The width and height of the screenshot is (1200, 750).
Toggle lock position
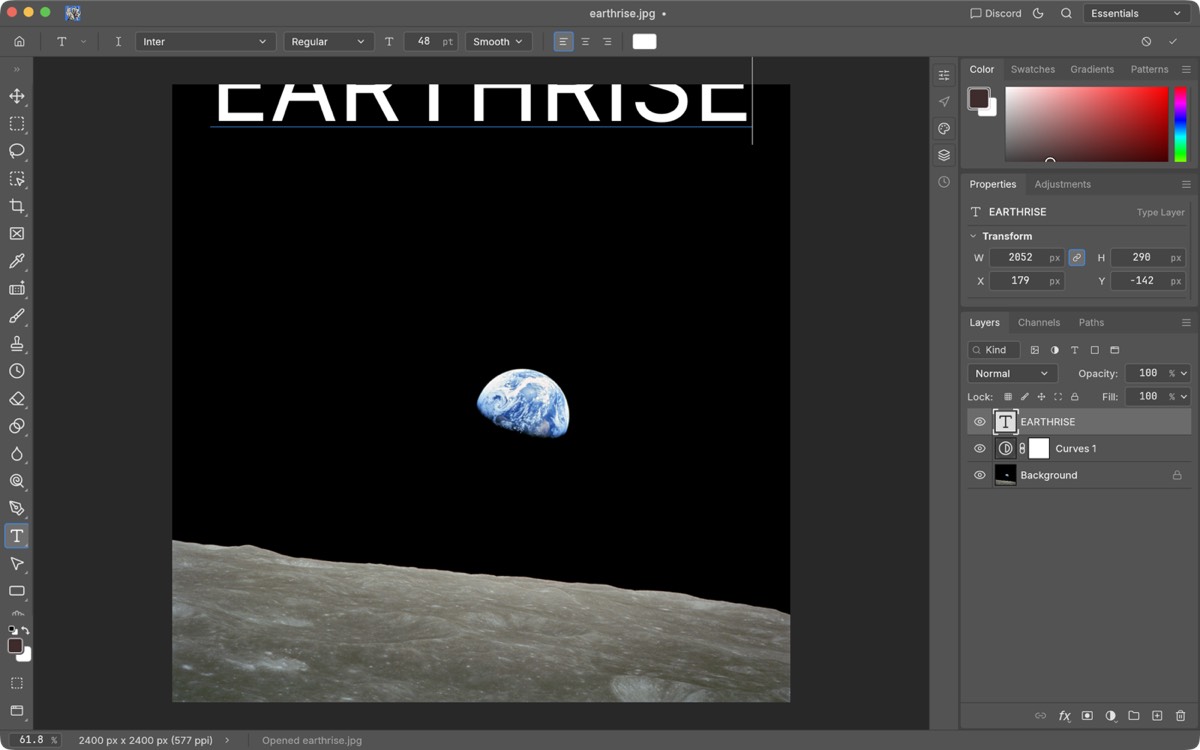(1041, 397)
